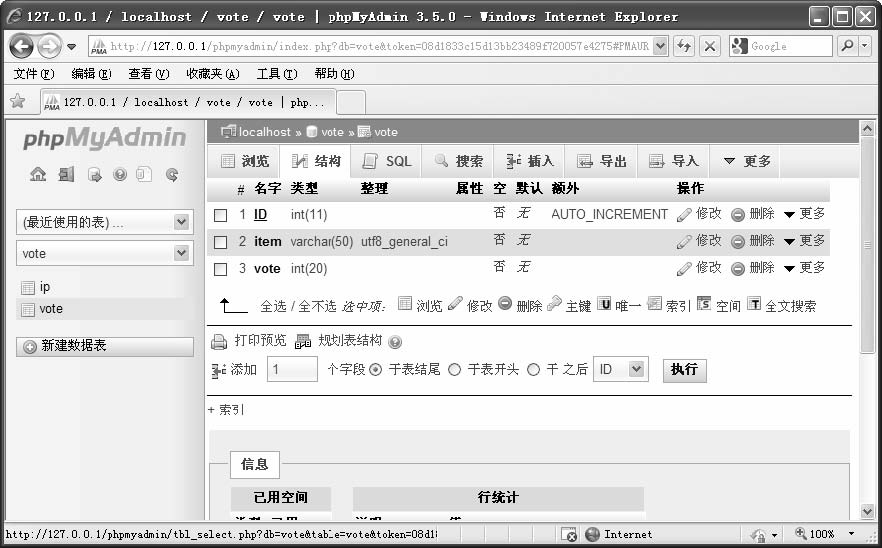882x548 pixels.
Task: Click the Google search input box
Action: click(x=781, y=46)
